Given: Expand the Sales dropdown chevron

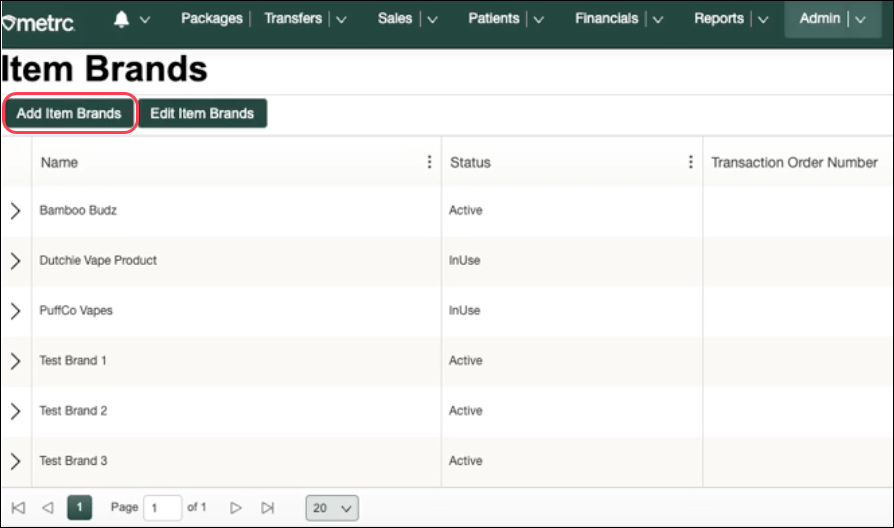Looking at the screenshot, I should (x=432, y=19).
